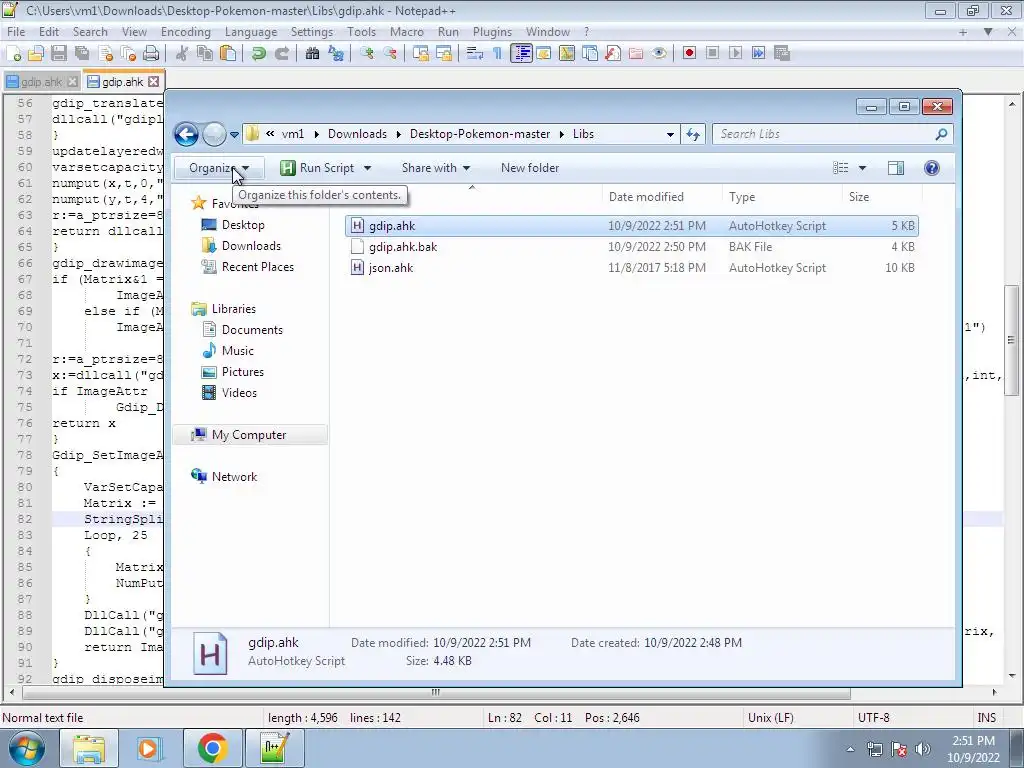Close the active gdip.ahk tab via red X

[x=153, y=82]
